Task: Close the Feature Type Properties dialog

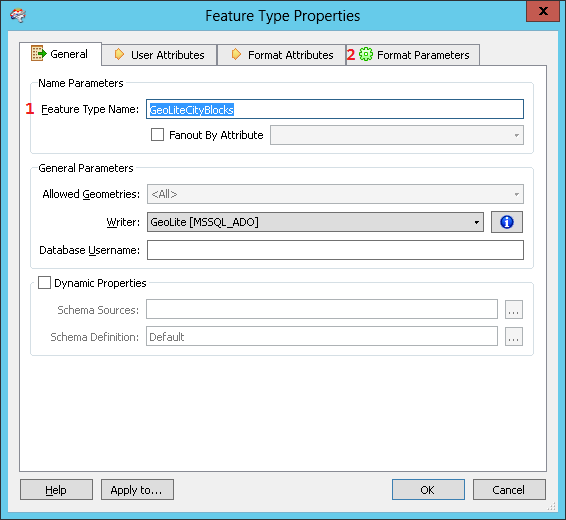Action: (x=543, y=12)
